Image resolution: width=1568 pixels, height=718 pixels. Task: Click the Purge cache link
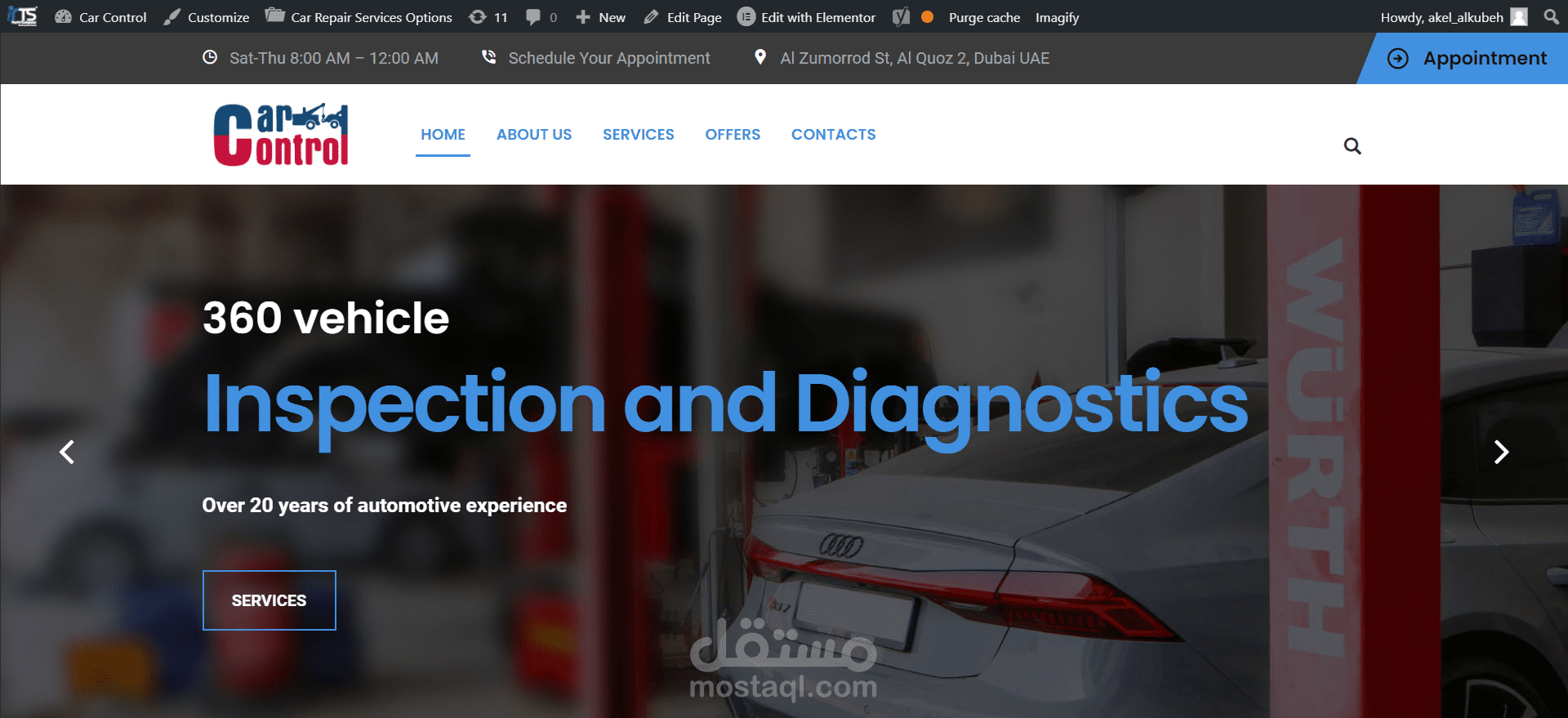tap(984, 17)
